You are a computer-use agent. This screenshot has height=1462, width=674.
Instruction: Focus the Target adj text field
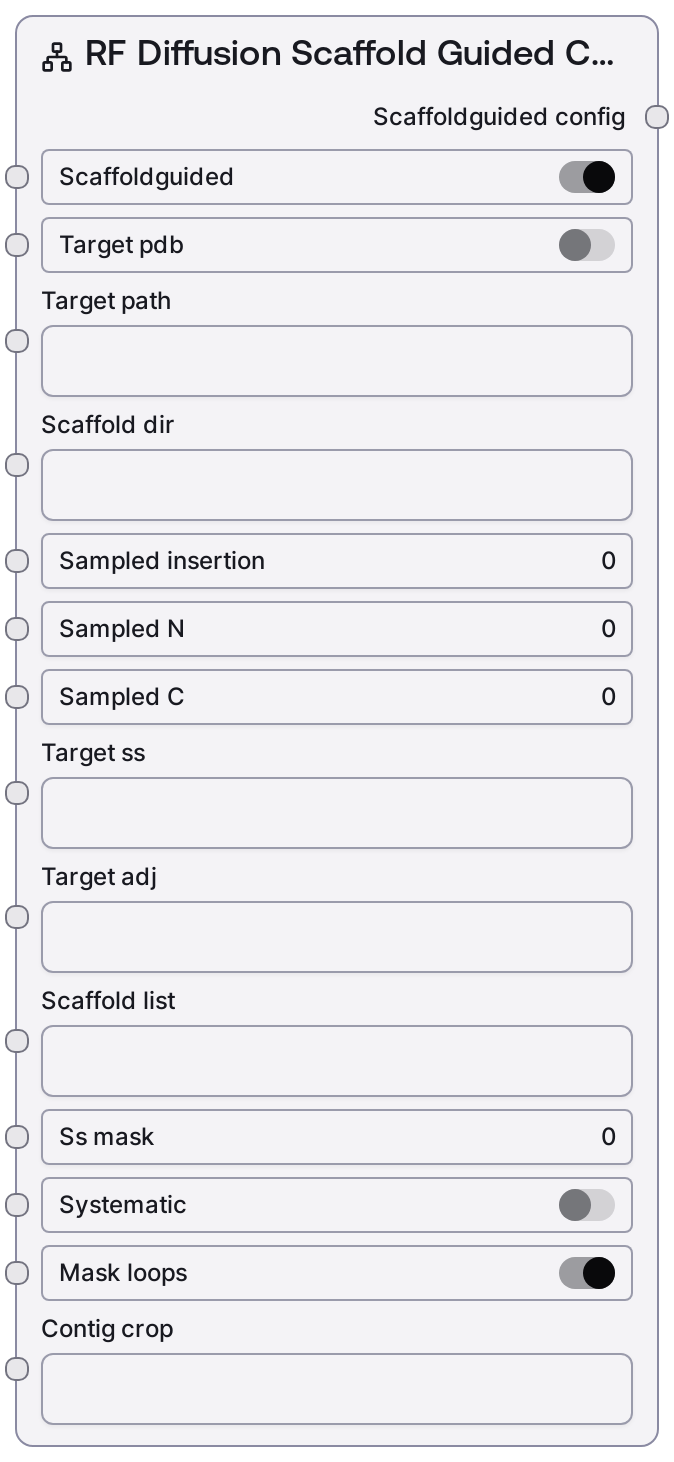[x=336, y=937]
